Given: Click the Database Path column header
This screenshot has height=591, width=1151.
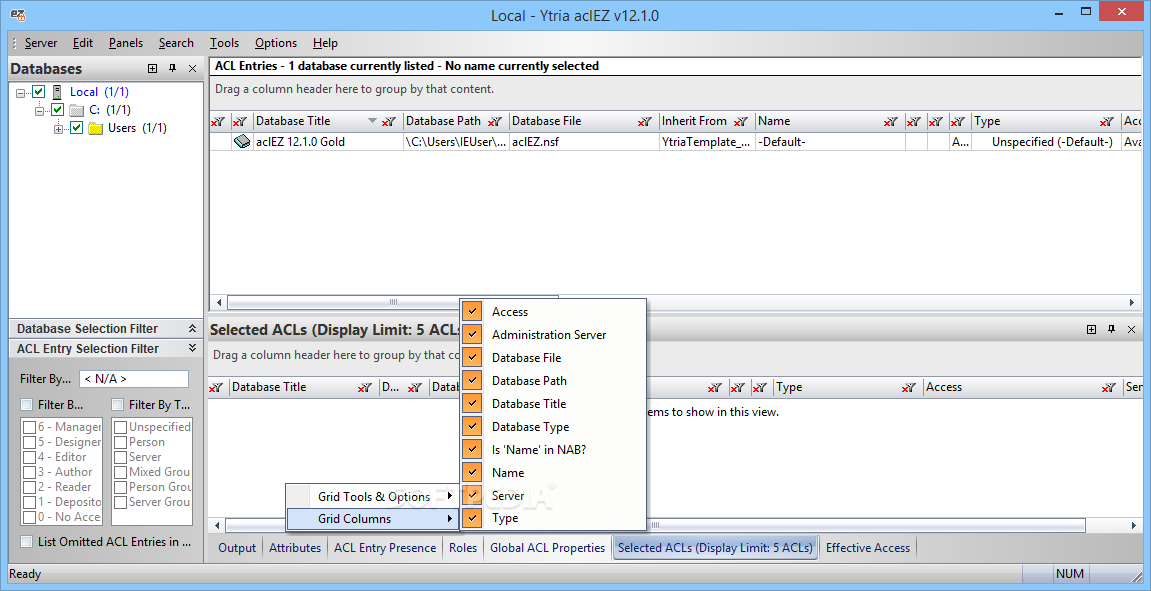Looking at the screenshot, I should point(456,121).
